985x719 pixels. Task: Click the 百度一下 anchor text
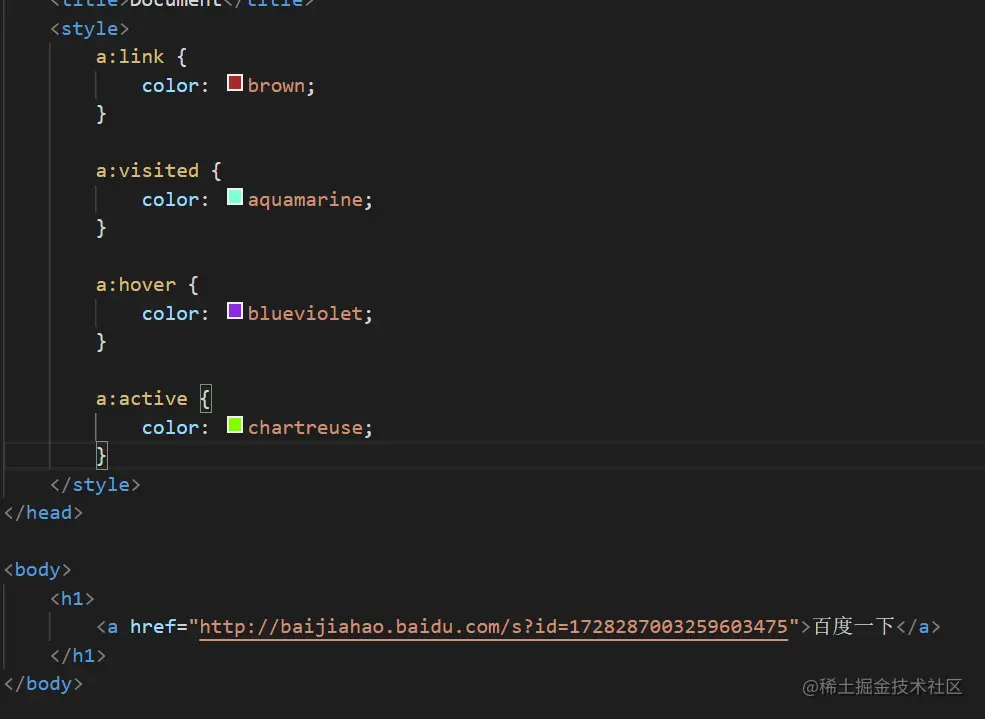click(x=855, y=626)
